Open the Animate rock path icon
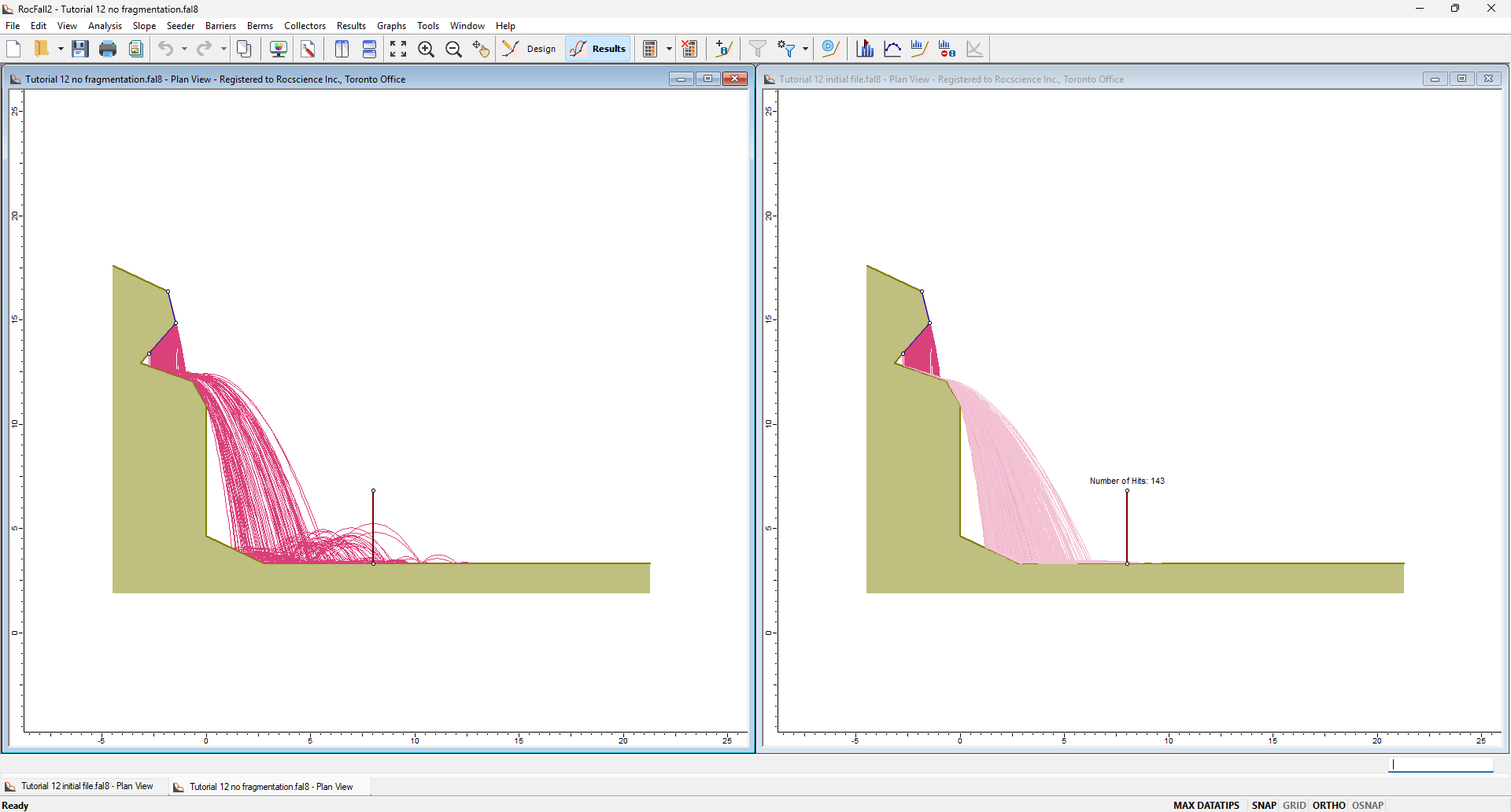The image size is (1511, 812). (x=830, y=49)
